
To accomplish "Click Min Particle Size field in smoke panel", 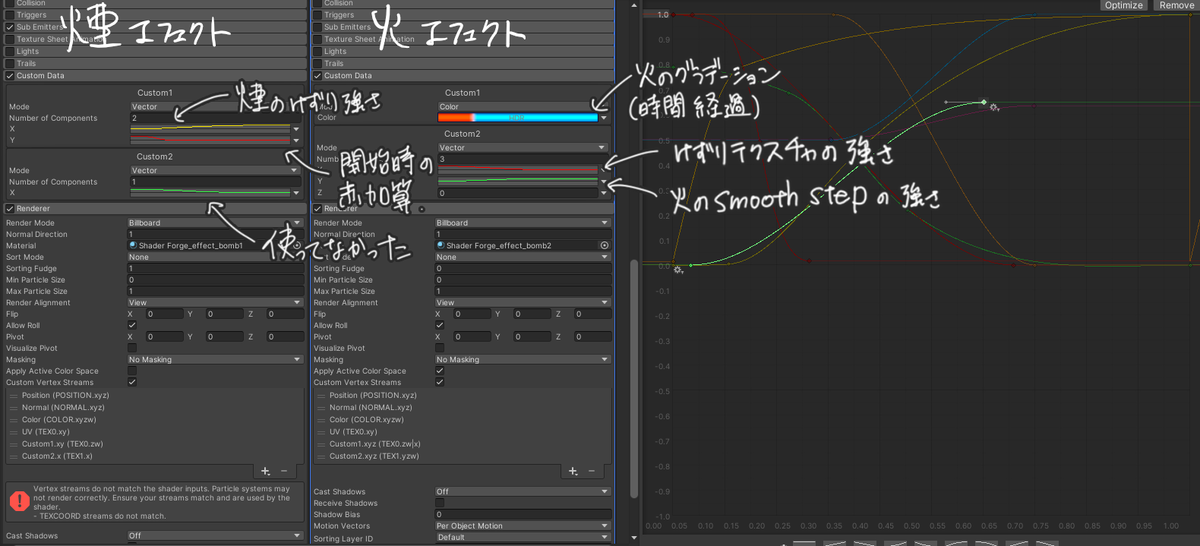I will 215,280.
